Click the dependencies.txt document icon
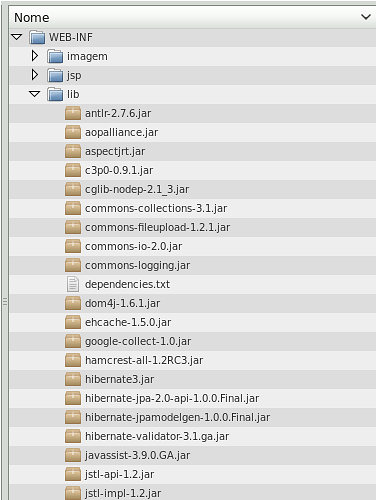The height and width of the screenshot is (500, 376). coord(73,284)
